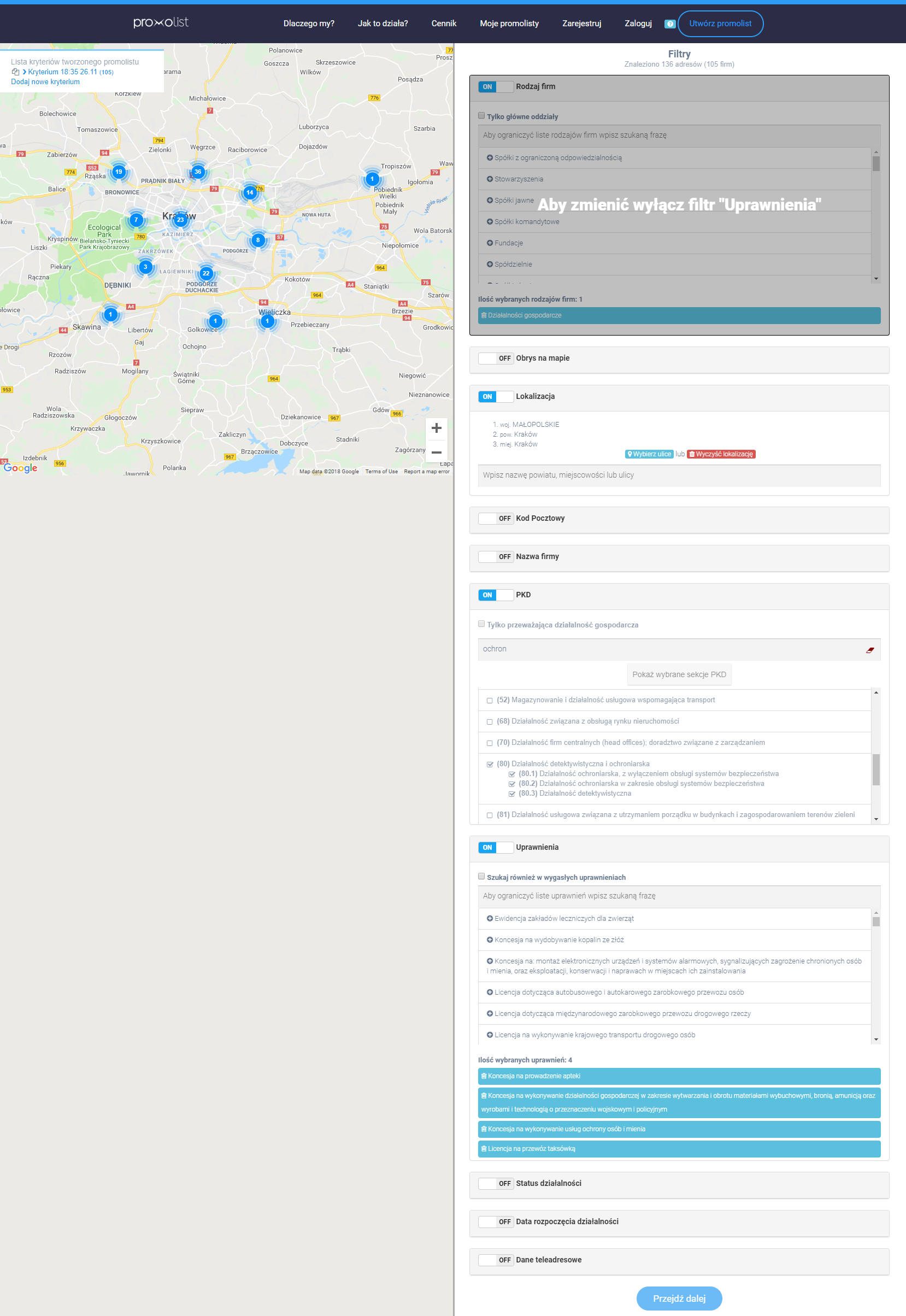Remove 'Licencja na przewóz taksówką' permission

[484, 1149]
